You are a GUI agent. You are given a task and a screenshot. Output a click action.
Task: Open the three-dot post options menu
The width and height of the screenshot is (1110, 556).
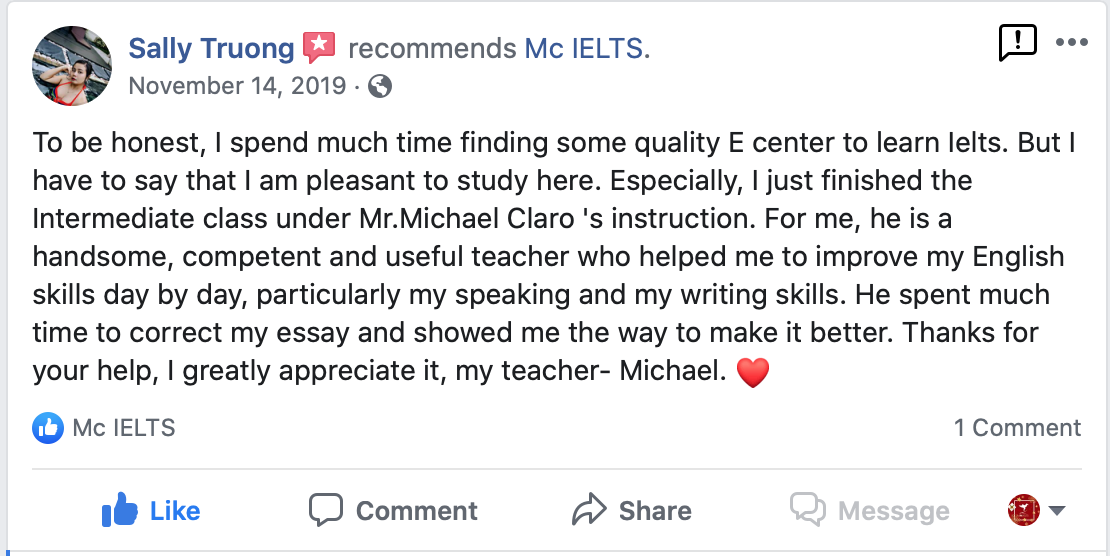pos(1071,42)
